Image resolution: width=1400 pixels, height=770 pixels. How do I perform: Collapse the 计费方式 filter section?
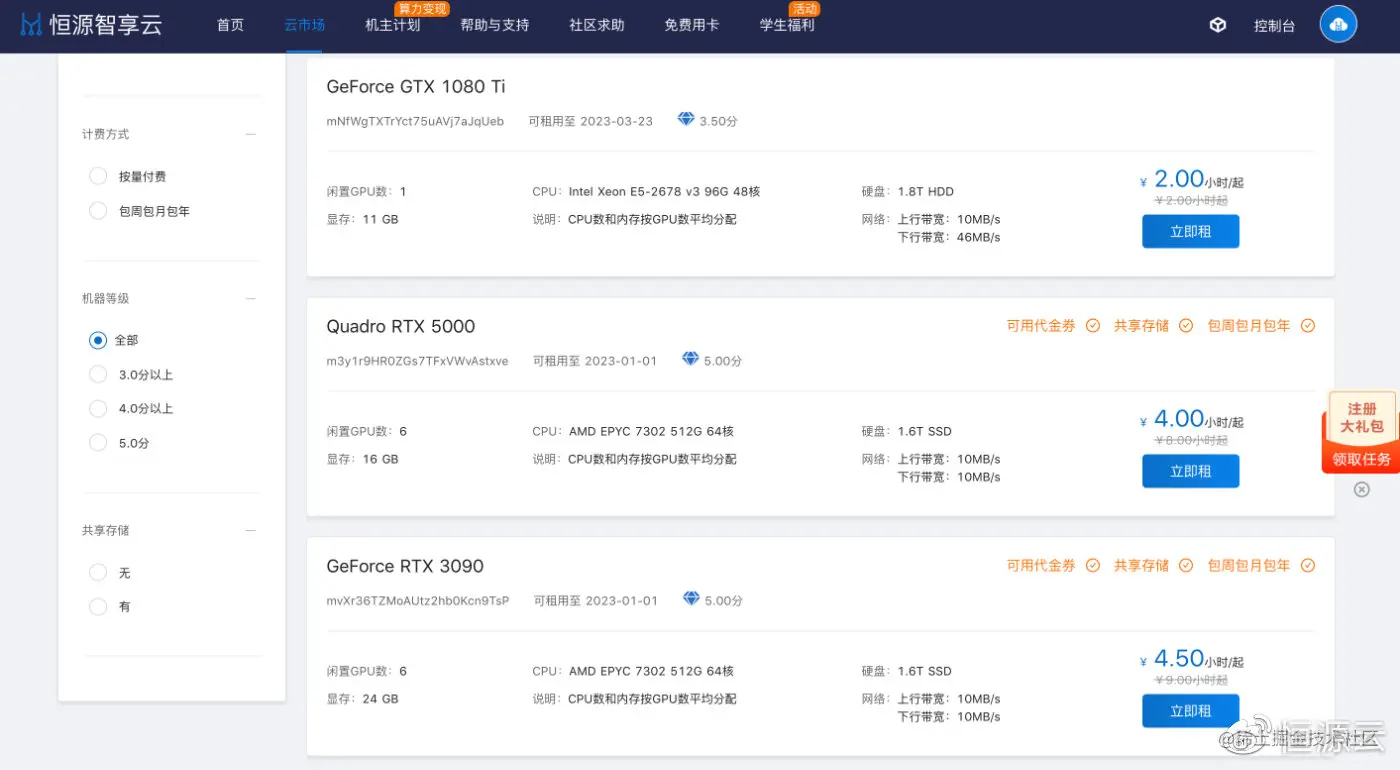click(x=251, y=134)
